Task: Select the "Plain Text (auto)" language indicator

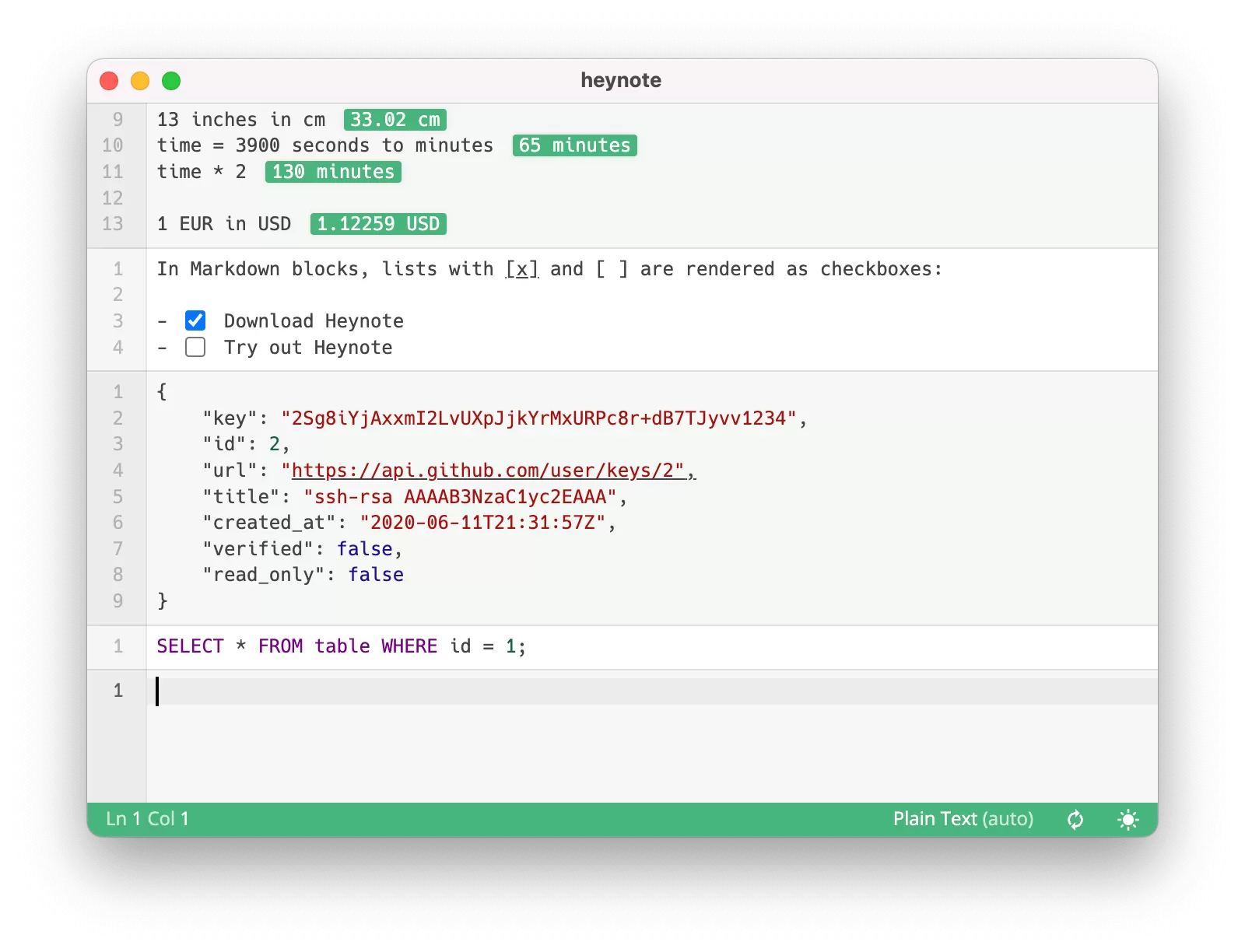Action: (963, 819)
